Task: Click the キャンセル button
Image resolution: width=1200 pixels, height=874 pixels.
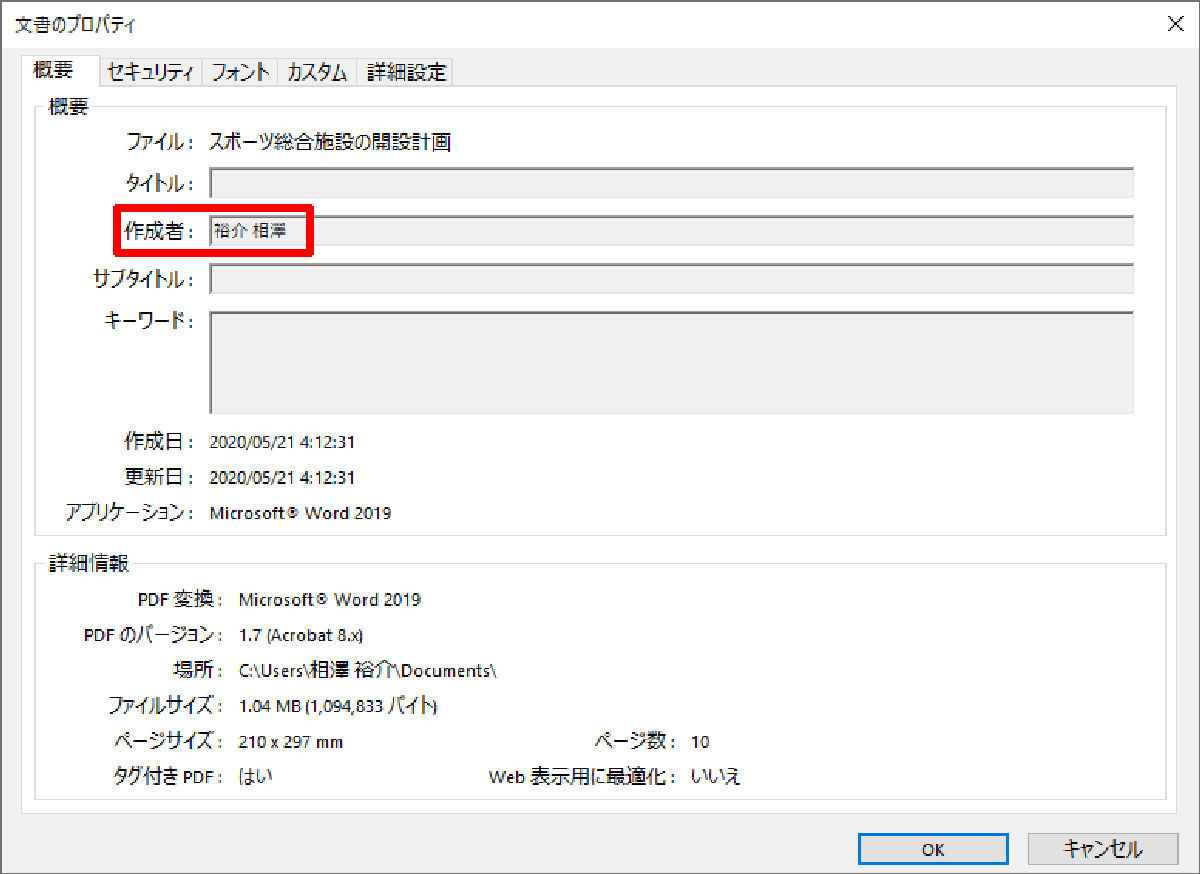Action: point(1102,849)
